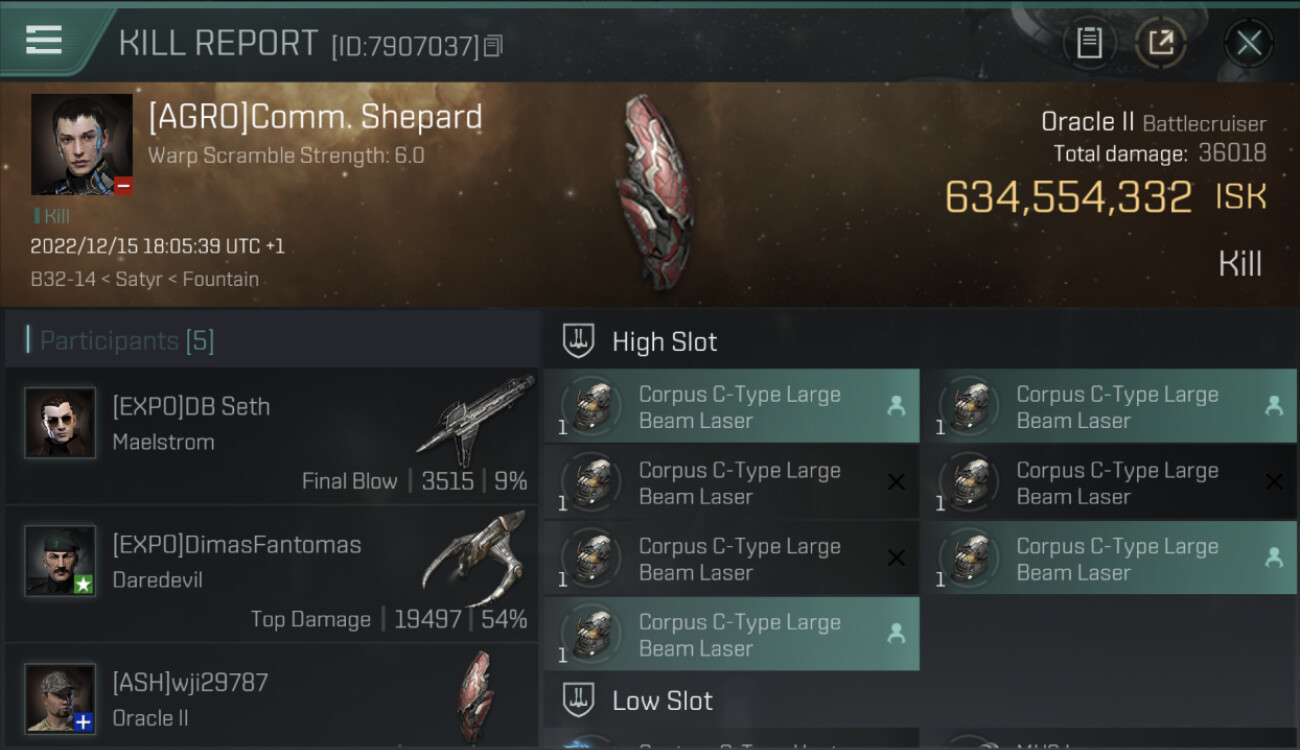Open the Participants [5] header
Screen dimensions: 1300x750
point(127,341)
